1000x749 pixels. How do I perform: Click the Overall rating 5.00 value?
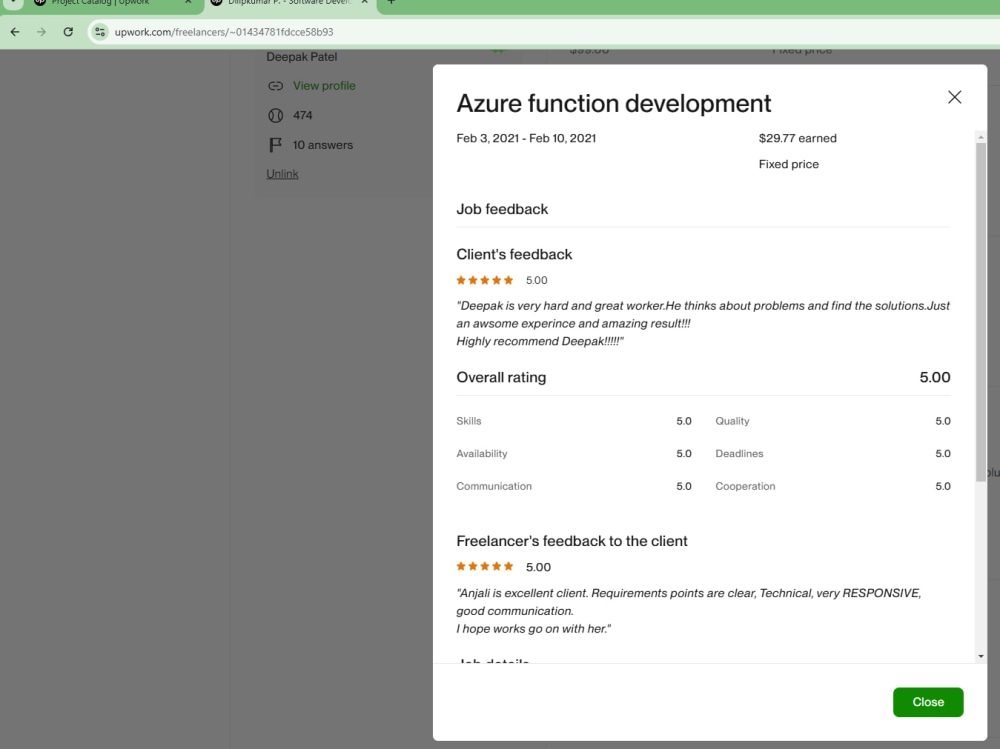pyautogui.click(x=935, y=377)
